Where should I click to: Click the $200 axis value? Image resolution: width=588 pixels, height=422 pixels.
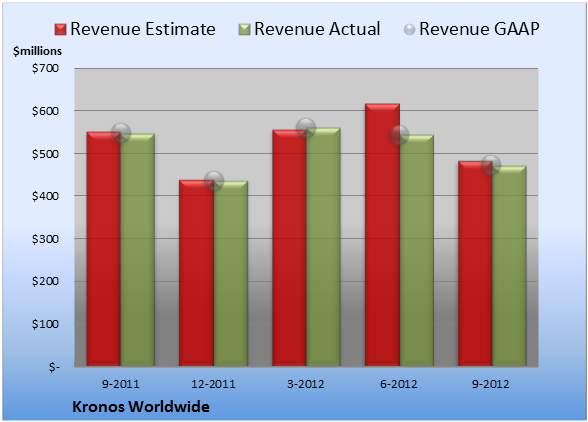click(x=45, y=281)
